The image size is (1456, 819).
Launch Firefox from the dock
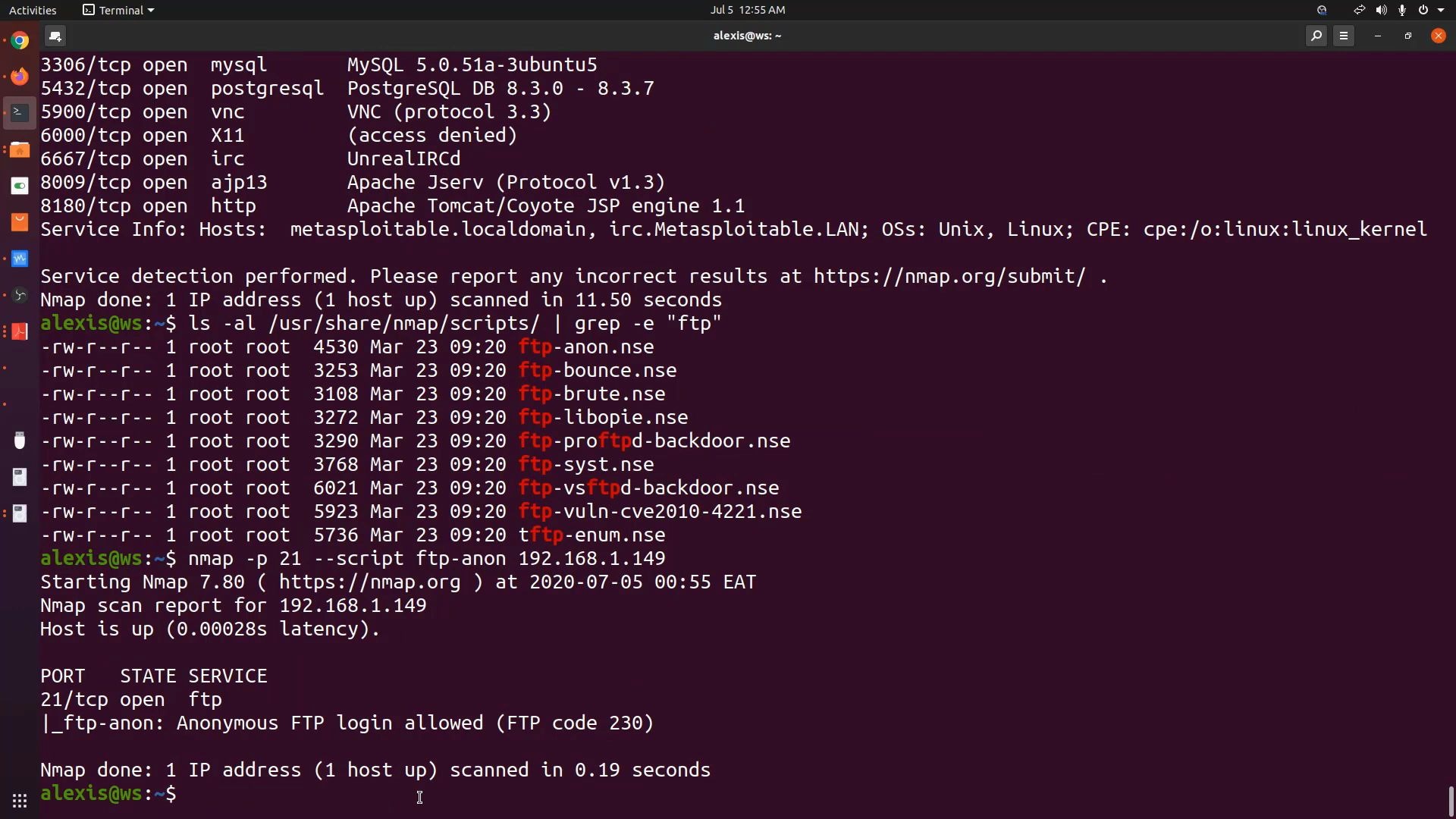click(x=20, y=76)
